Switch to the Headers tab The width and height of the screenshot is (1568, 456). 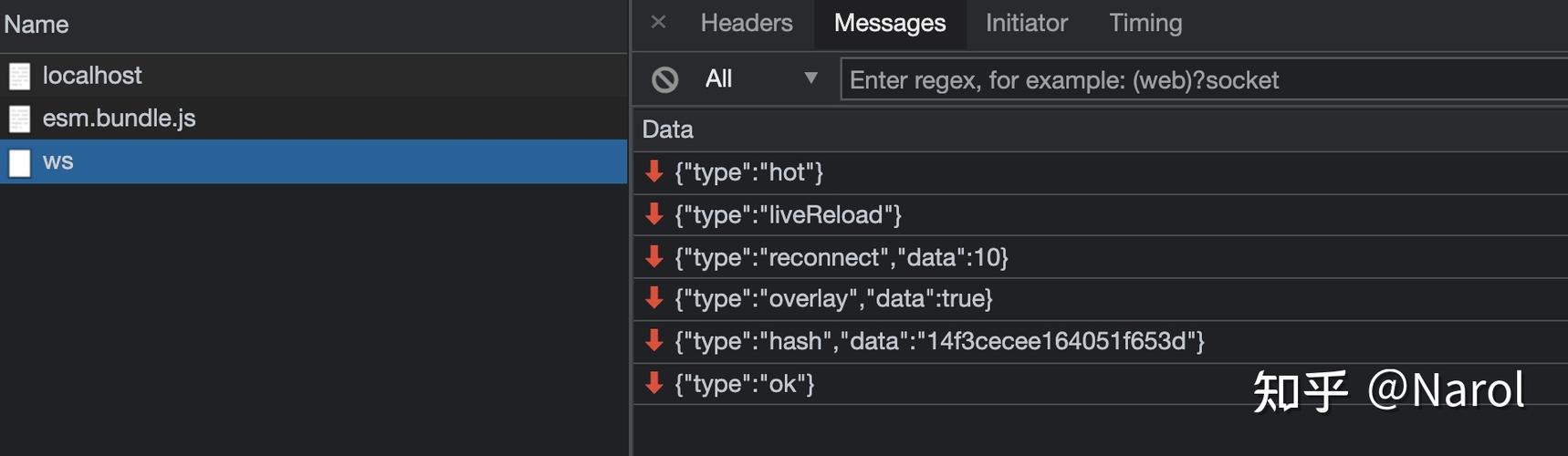pyautogui.click(x=746, y=23)
